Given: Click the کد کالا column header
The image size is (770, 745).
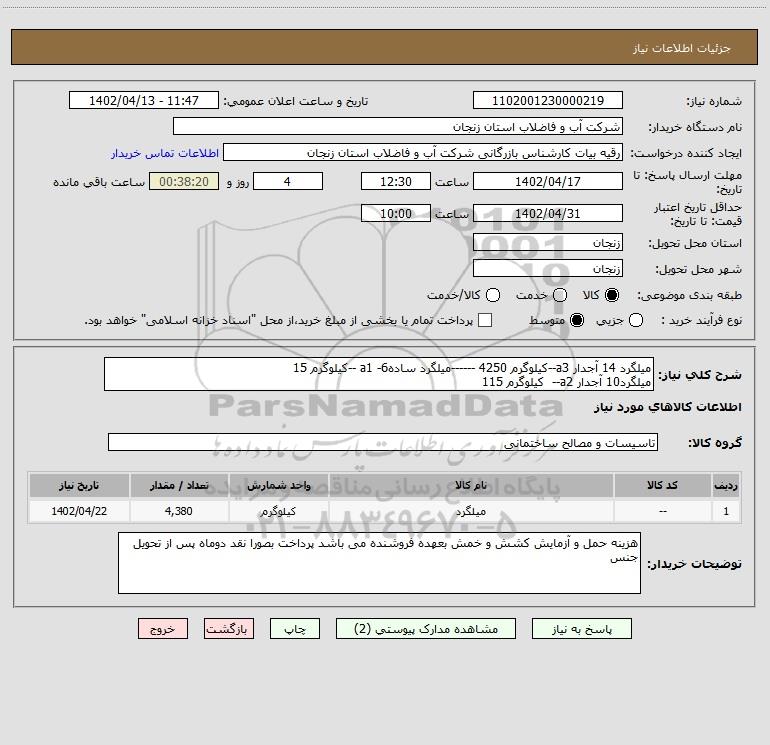Looking at the screenshot, I should coord(662,485).
